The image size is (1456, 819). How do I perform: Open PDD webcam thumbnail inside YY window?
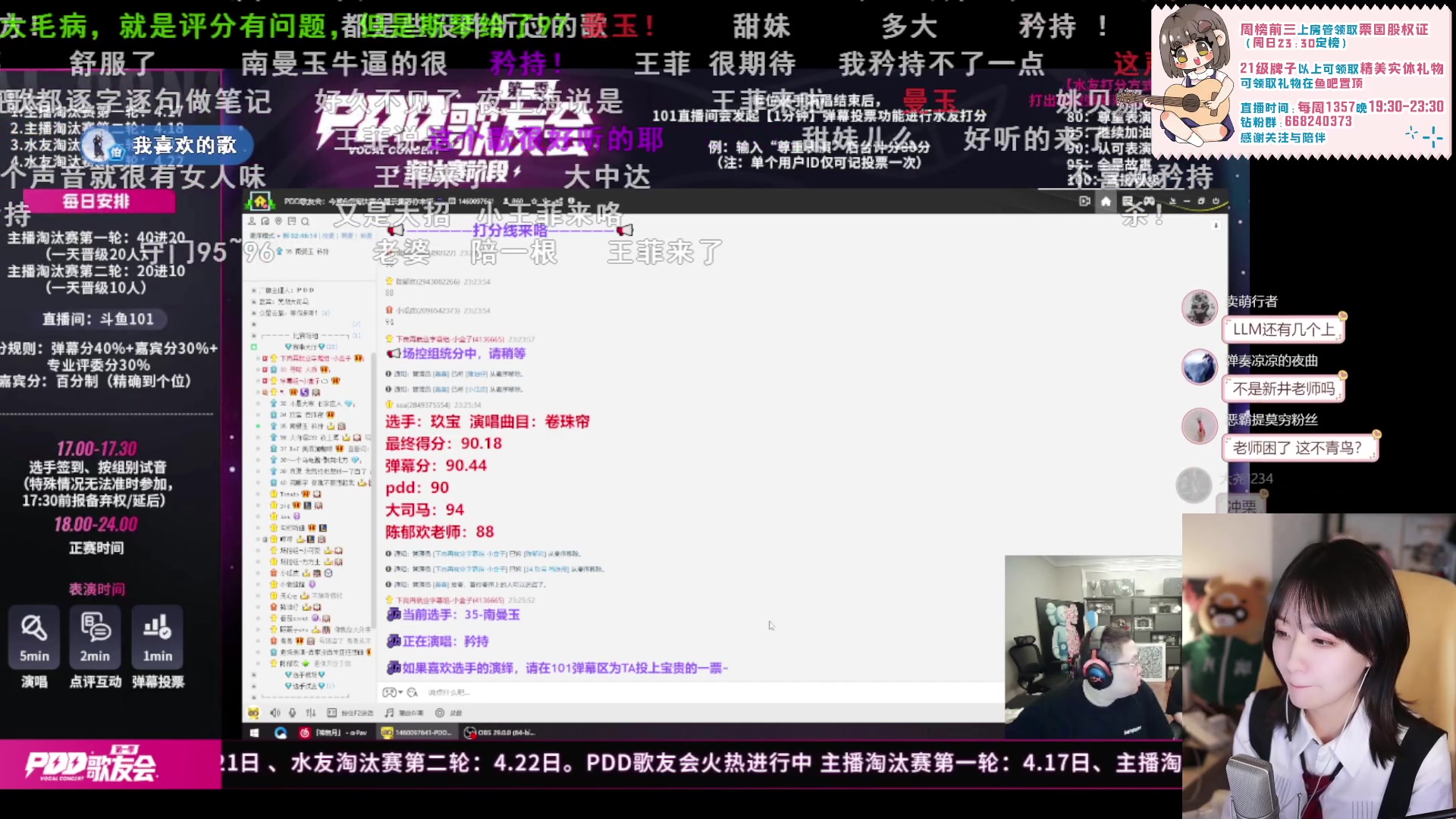click(x=1093, y=647)
